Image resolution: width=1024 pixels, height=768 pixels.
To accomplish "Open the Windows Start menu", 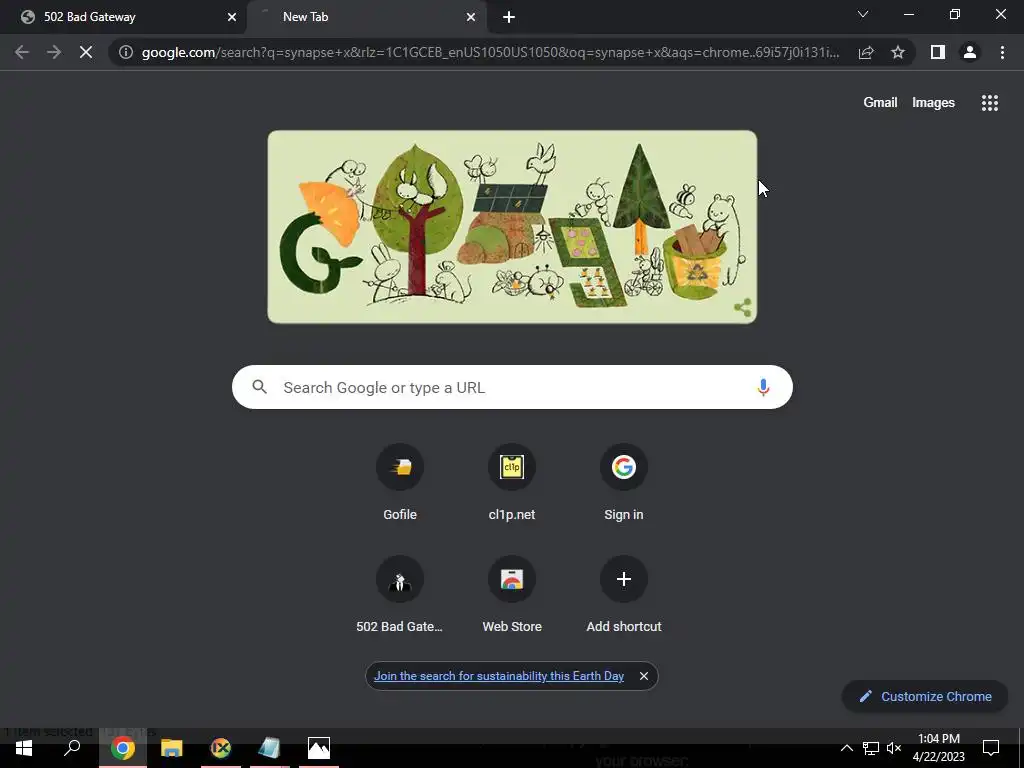I will click(24, 748).
